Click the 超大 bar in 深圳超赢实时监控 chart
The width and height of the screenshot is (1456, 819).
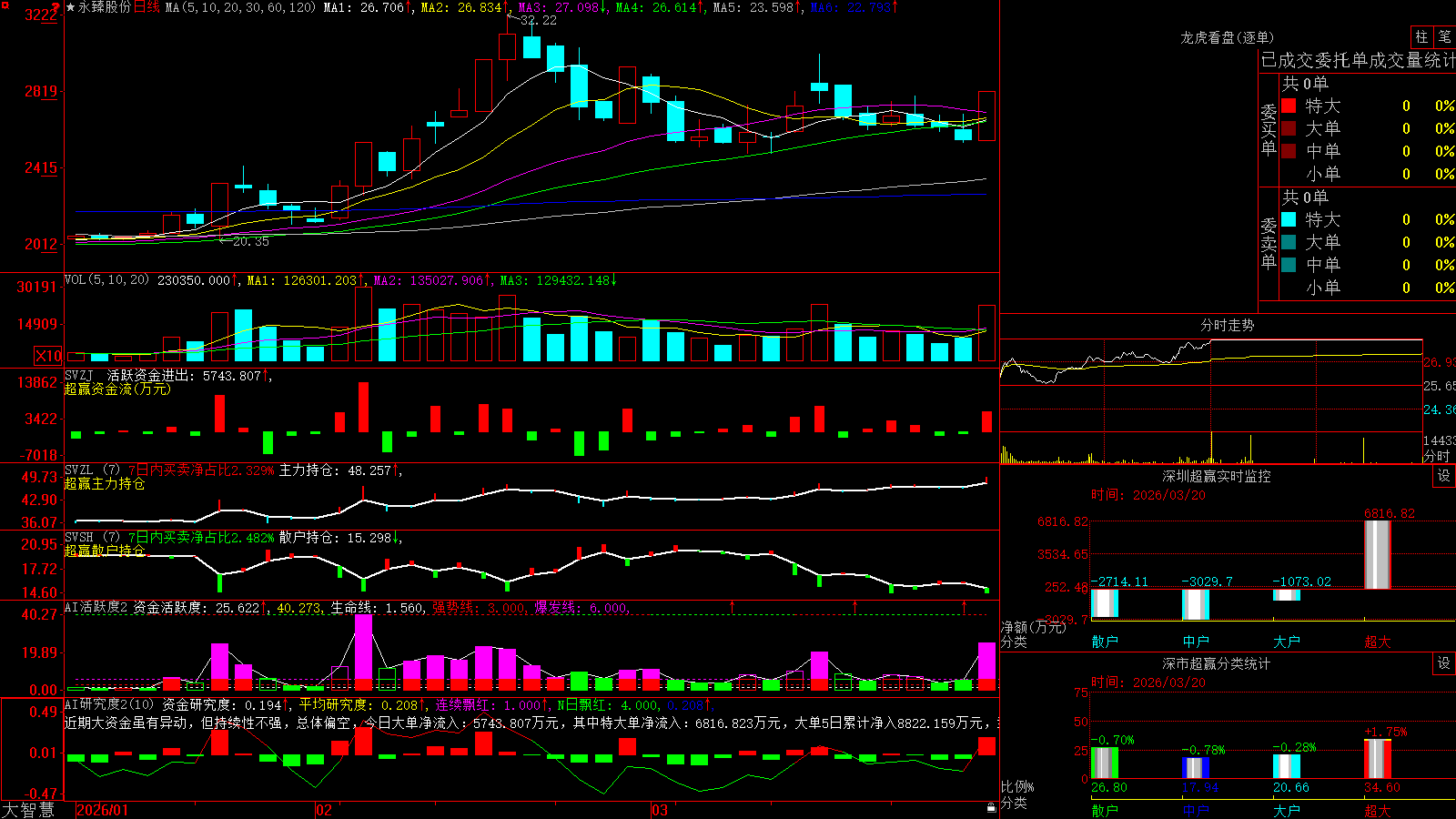pyautogui.click(x=1377, y=554)
